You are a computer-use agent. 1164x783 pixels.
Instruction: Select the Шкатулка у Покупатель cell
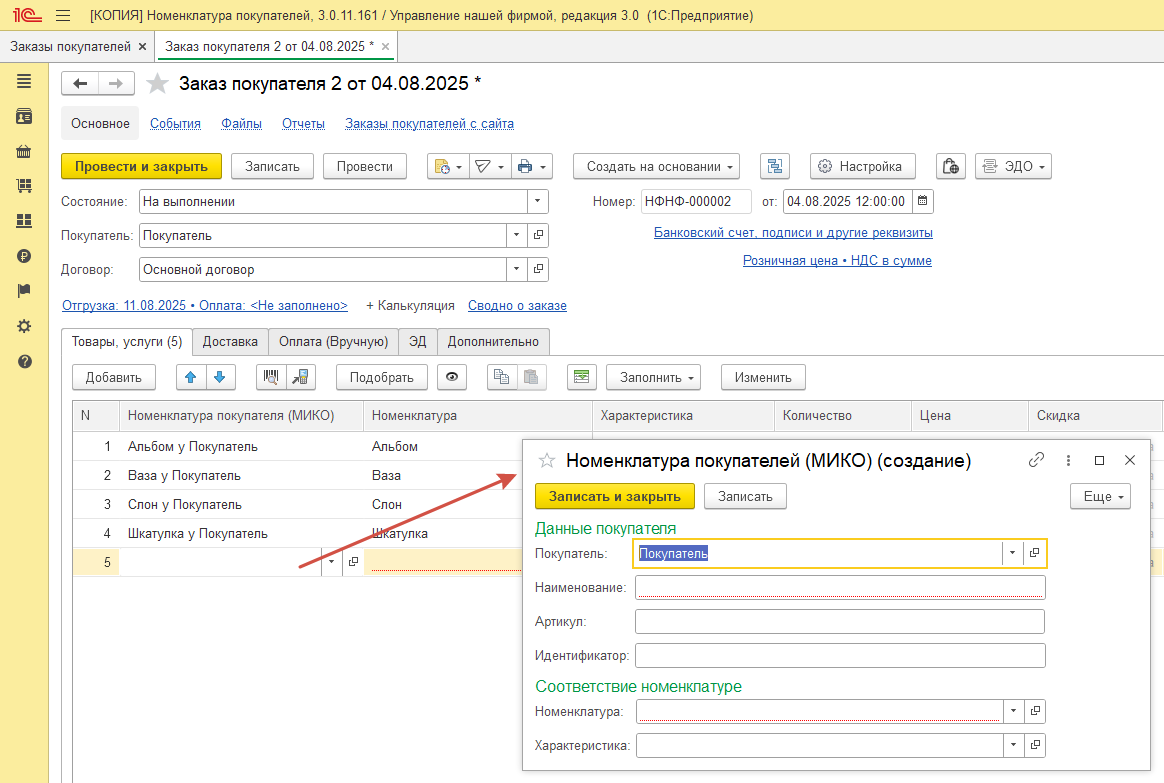[x=241, y=534]
